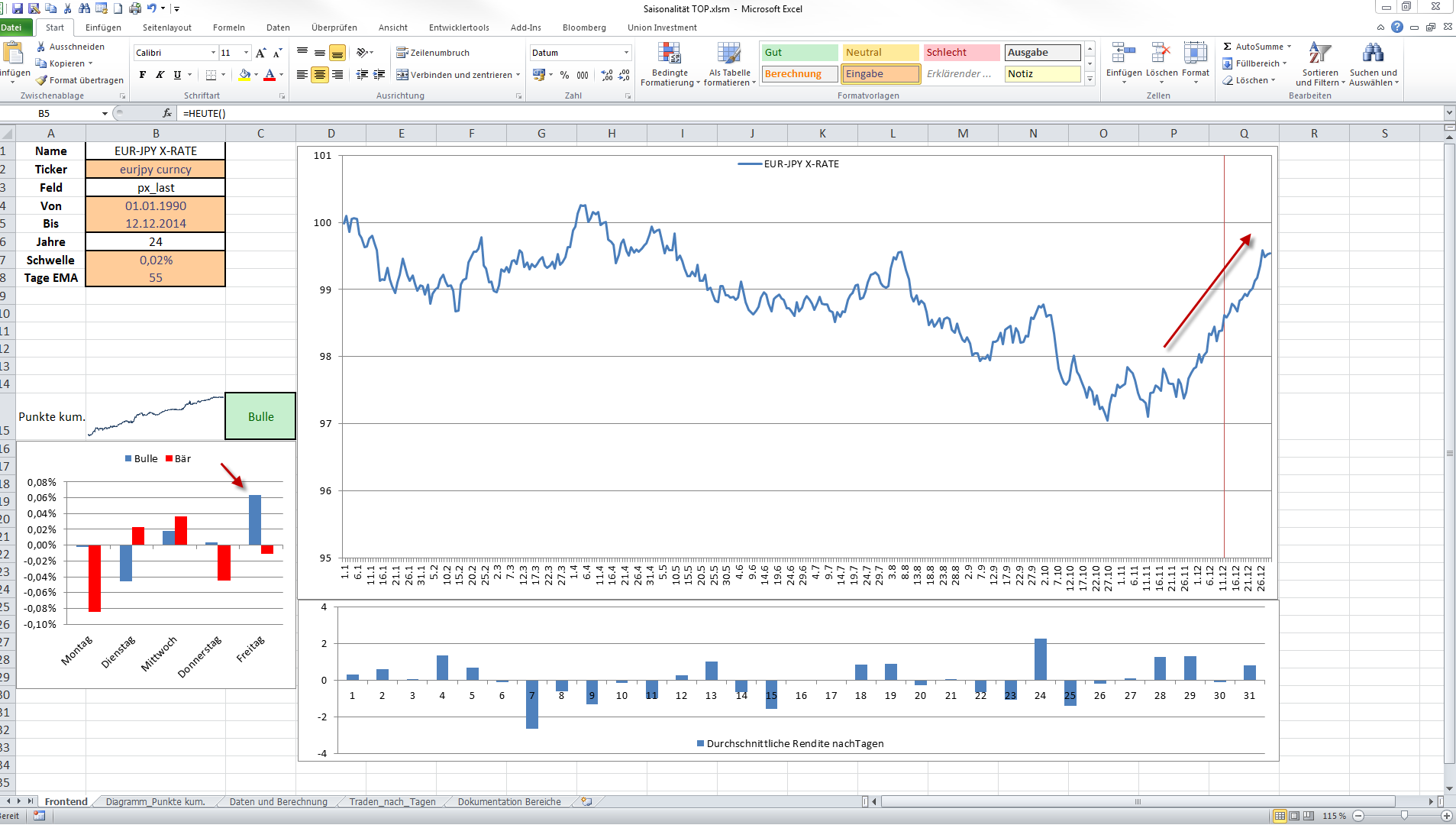
Task: Expand the Datum number format dropdown
Action: (626, 53)
